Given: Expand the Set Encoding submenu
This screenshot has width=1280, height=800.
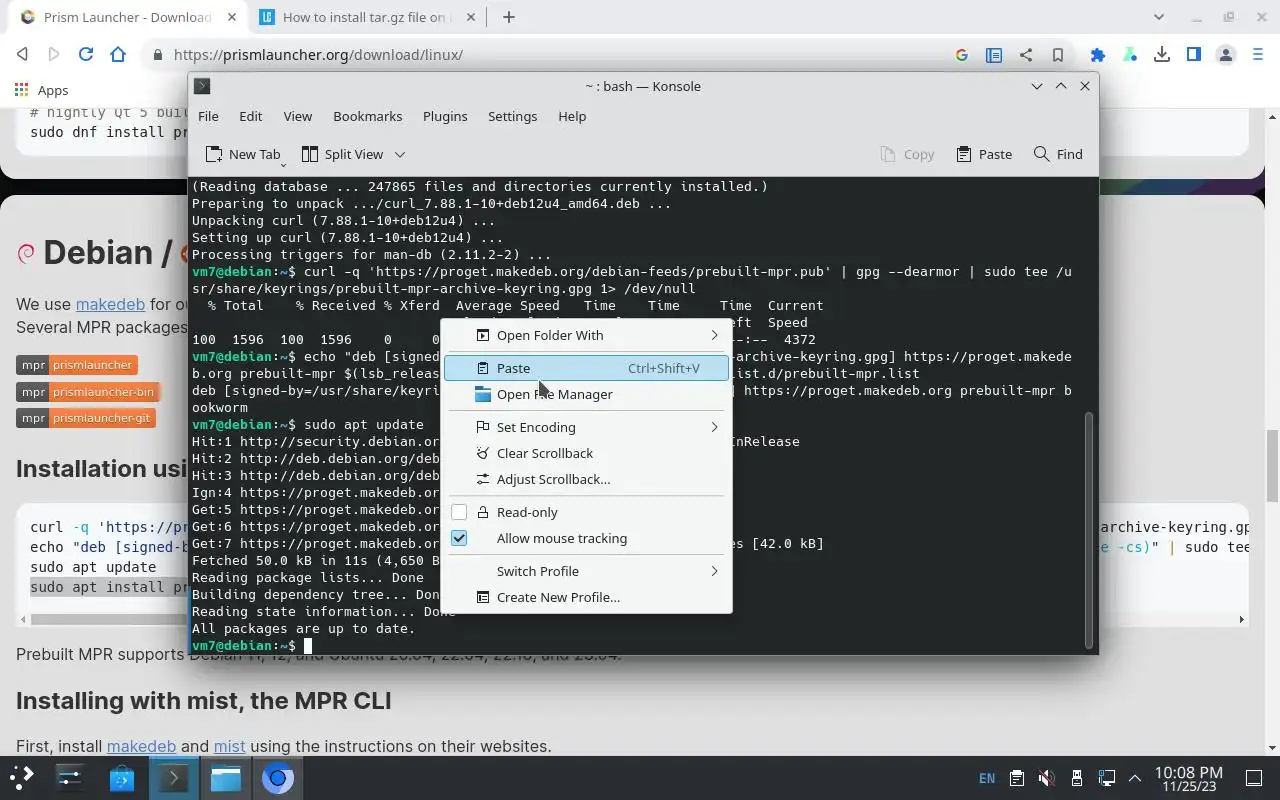Looking at the screenshot, I should tap(587, 427).
